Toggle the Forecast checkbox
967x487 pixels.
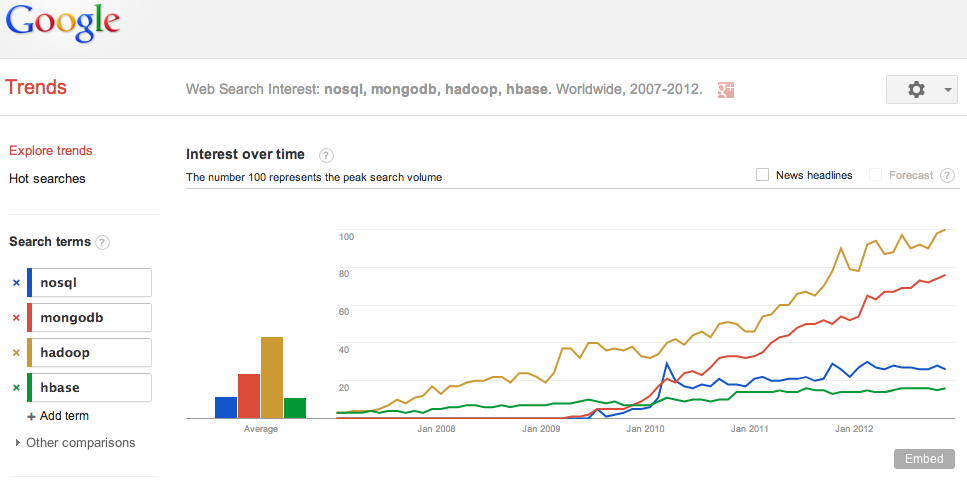(876, 175)
